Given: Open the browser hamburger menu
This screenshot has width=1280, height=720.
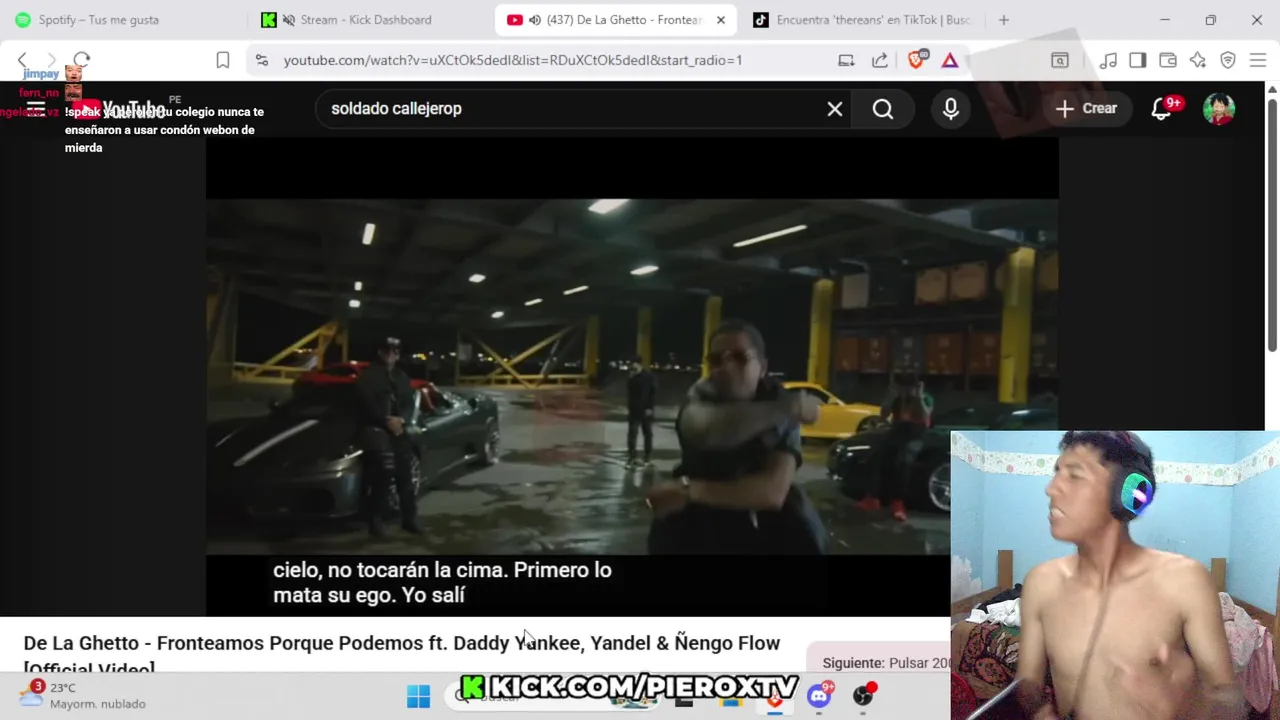Looking at the screenshot, I should pos(1258,60).
